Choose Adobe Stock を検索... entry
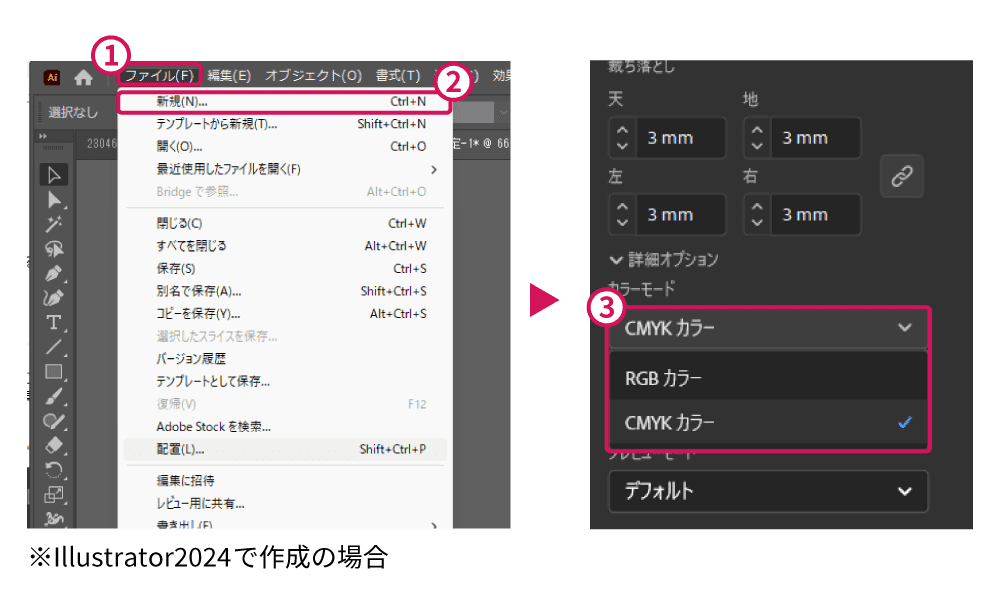The width and height of the screenshot is (1000, 600). [x=285, y=427]
